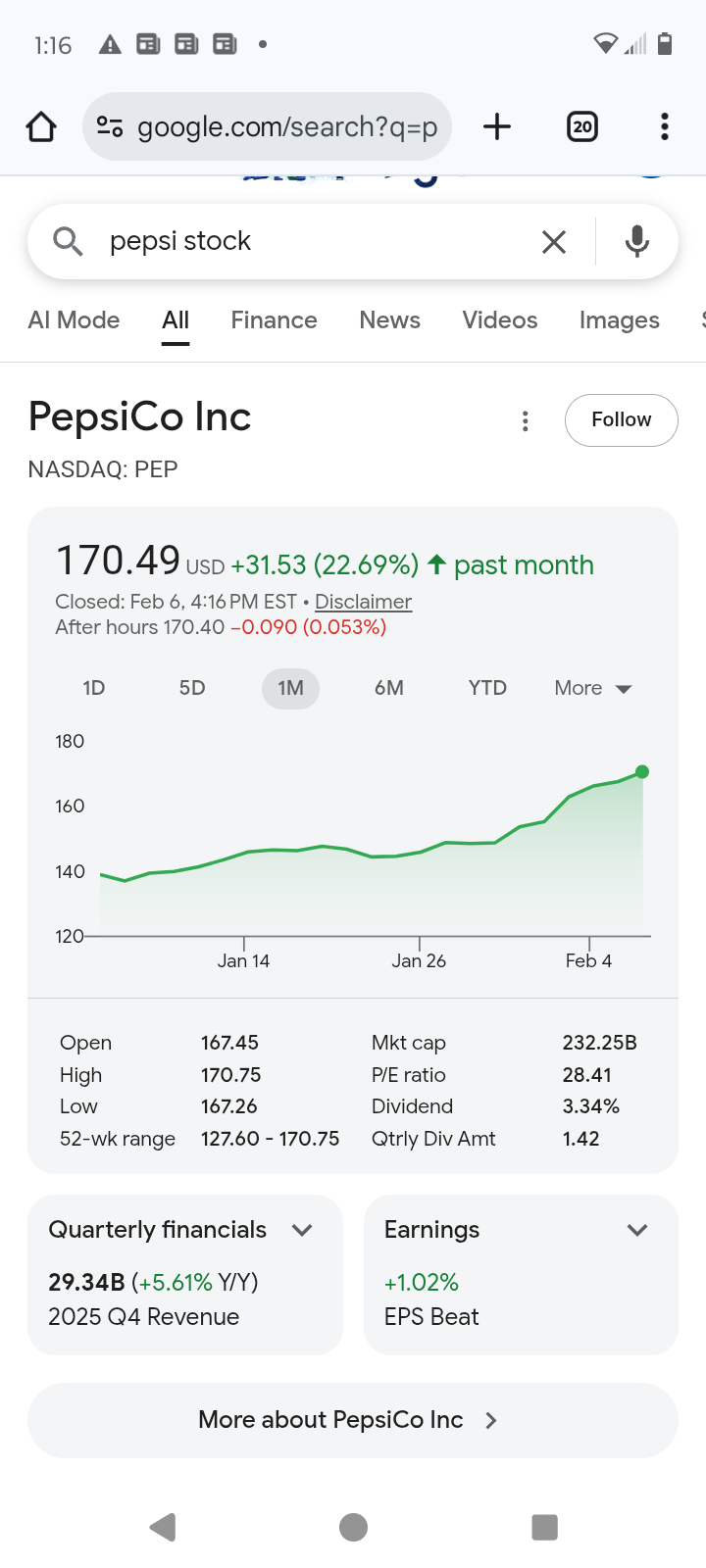Open a new tab with plus icon
The image size is (706, 1568).
[497, 126]
